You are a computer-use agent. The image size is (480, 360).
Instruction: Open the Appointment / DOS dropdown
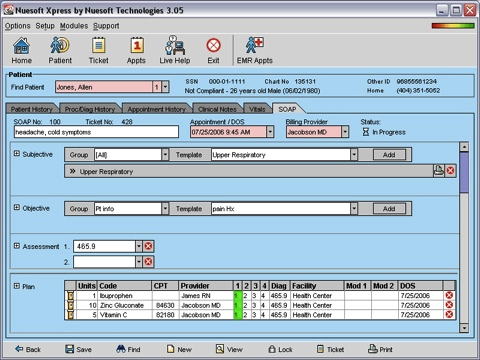270,132
